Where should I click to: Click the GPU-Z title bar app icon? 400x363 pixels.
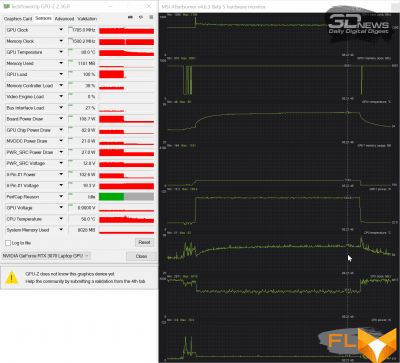tap(7, 6)
